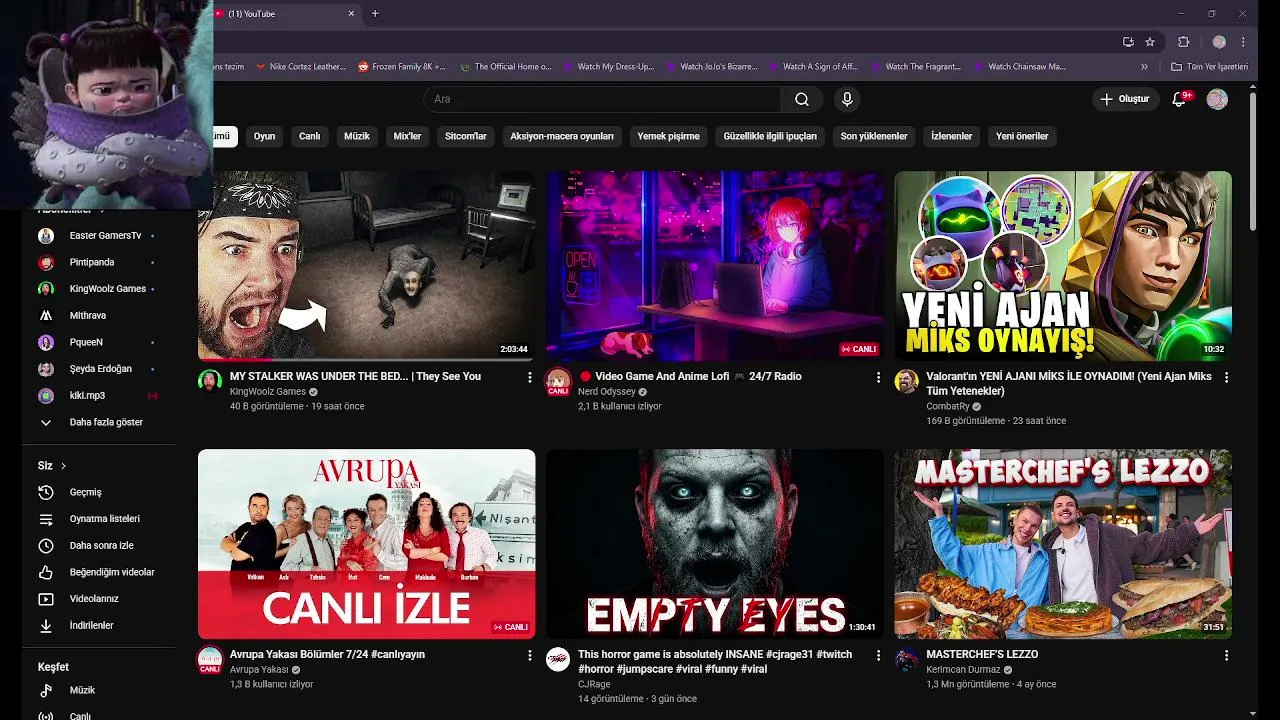This screenshot has width=1280, height=720.
Task: Open İndirilenler in sidebar
Action: coord(98,625)
